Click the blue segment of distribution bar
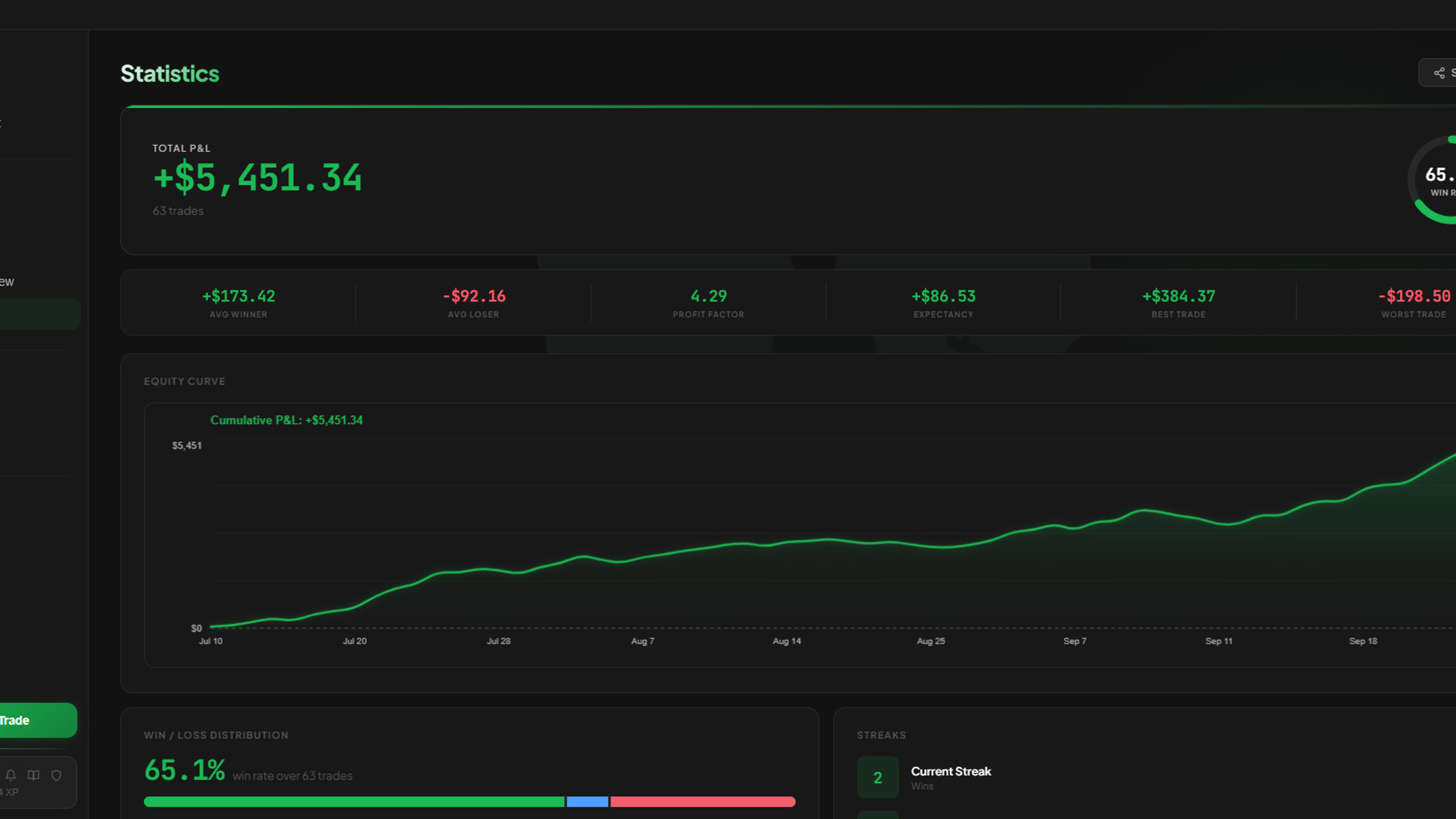1456x819 pixels. 588,801
